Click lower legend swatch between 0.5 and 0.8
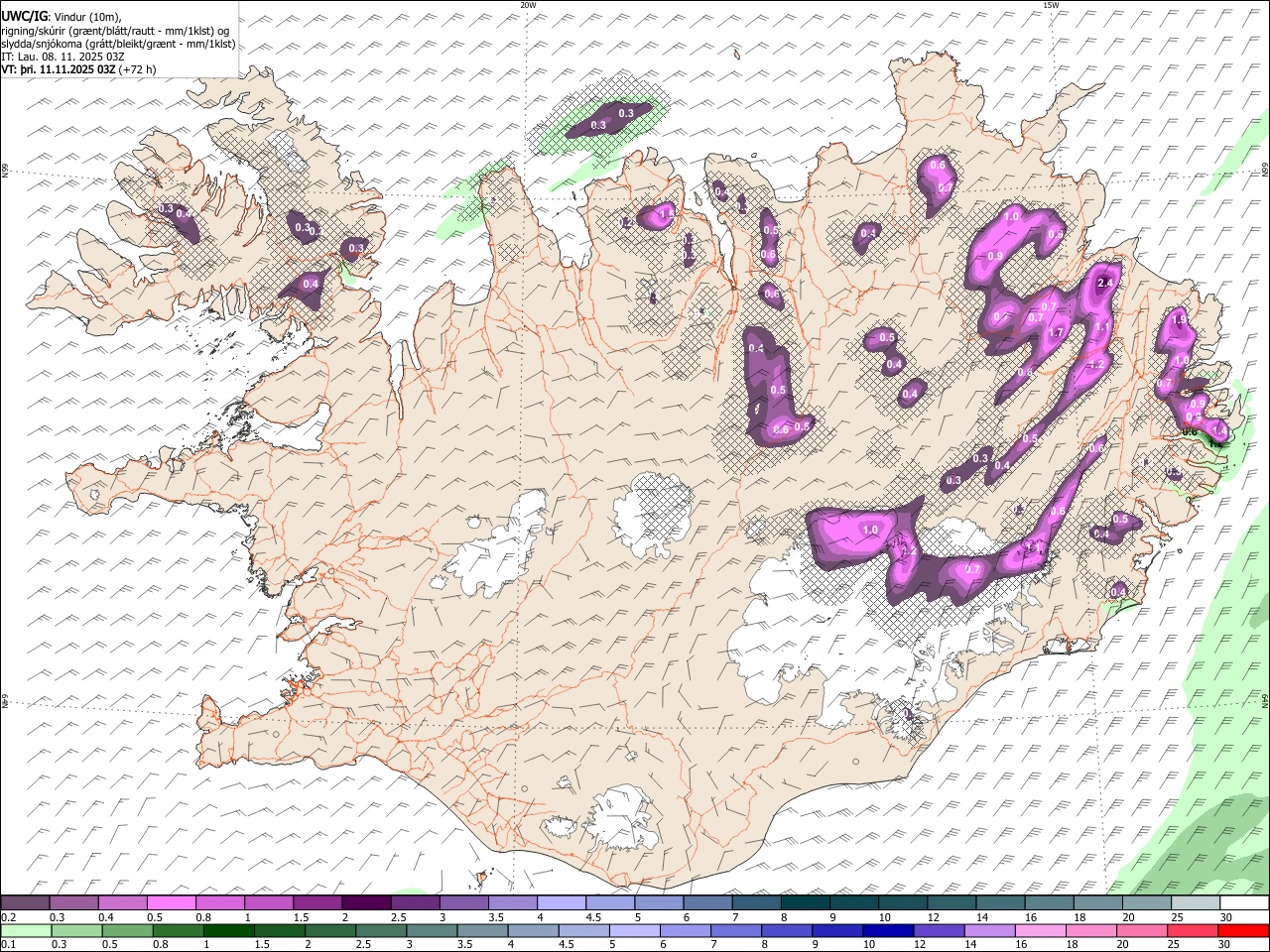Image resolution: width=1270 pixels, height=952 pixels. click(x=127, y=931)
